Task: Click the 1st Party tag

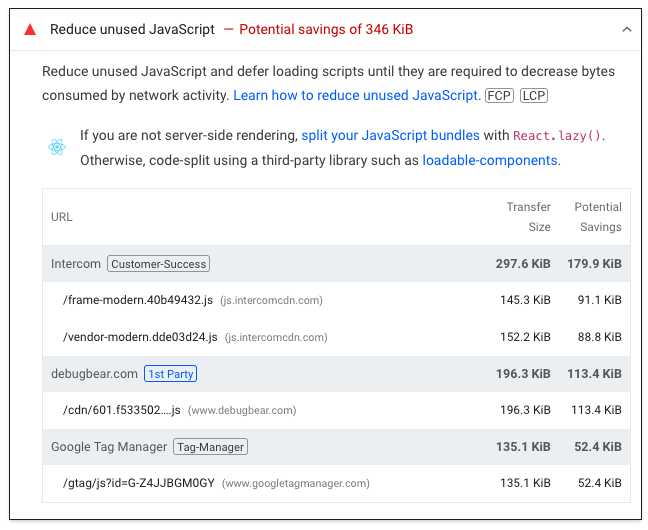Action: coord(170,374)
